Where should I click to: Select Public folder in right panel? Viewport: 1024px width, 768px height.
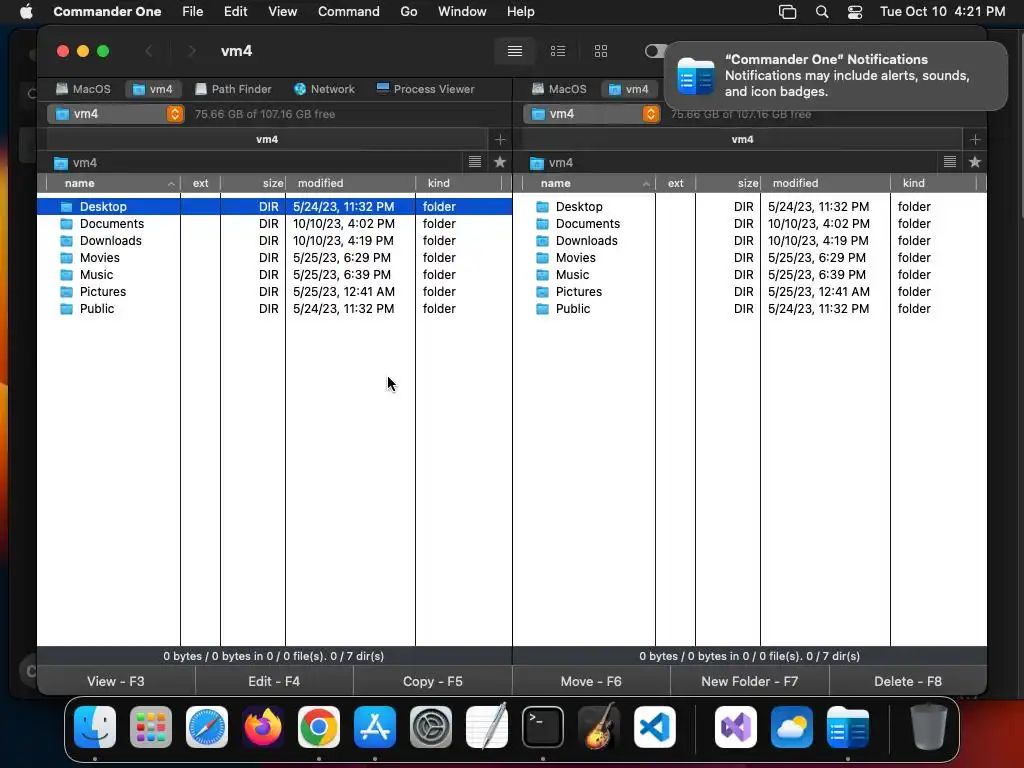[750, 308]
